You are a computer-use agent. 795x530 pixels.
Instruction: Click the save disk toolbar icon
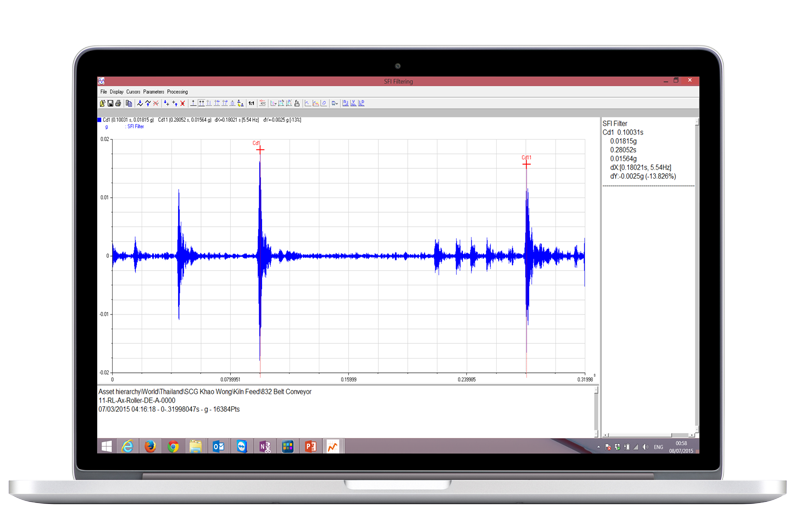[x=110, y=103]
